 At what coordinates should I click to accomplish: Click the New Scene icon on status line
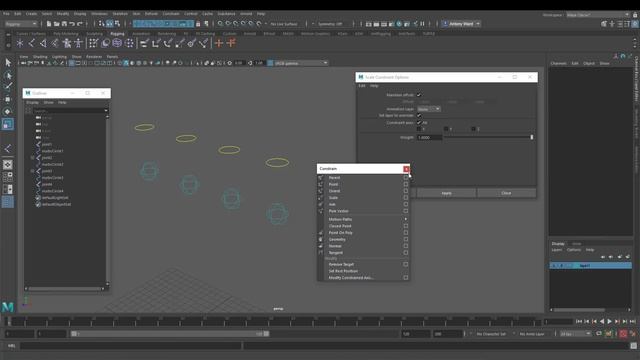pos(49,24)
